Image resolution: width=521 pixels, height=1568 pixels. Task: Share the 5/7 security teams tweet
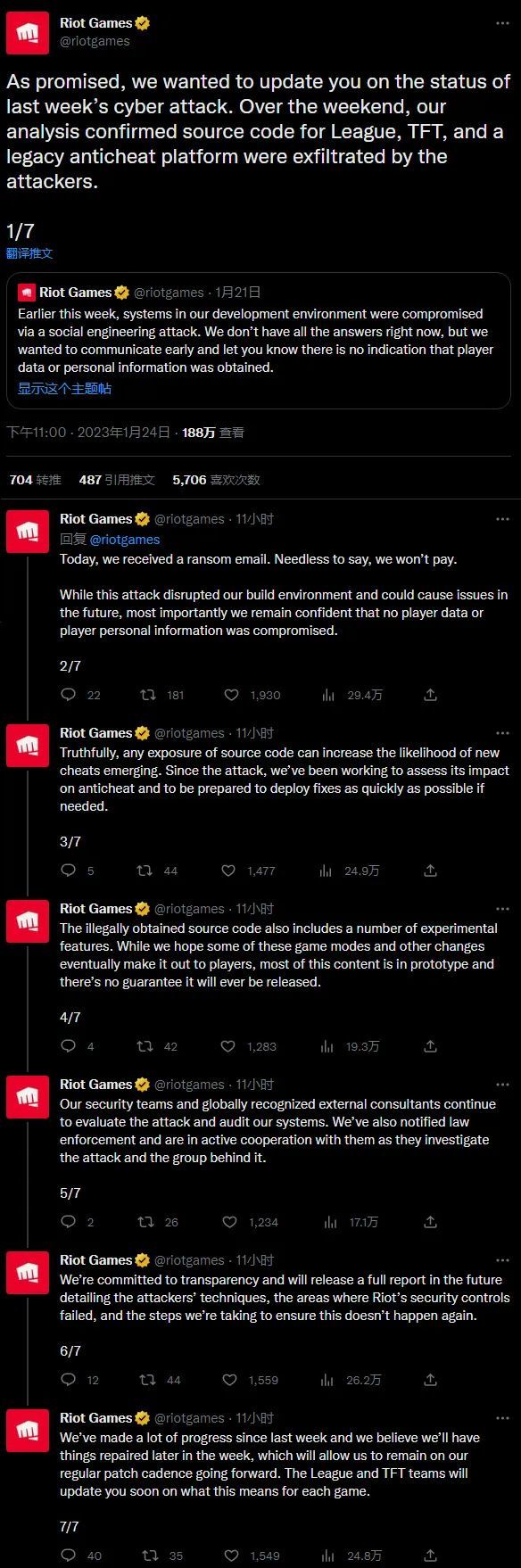click(x=430, y=1222)
